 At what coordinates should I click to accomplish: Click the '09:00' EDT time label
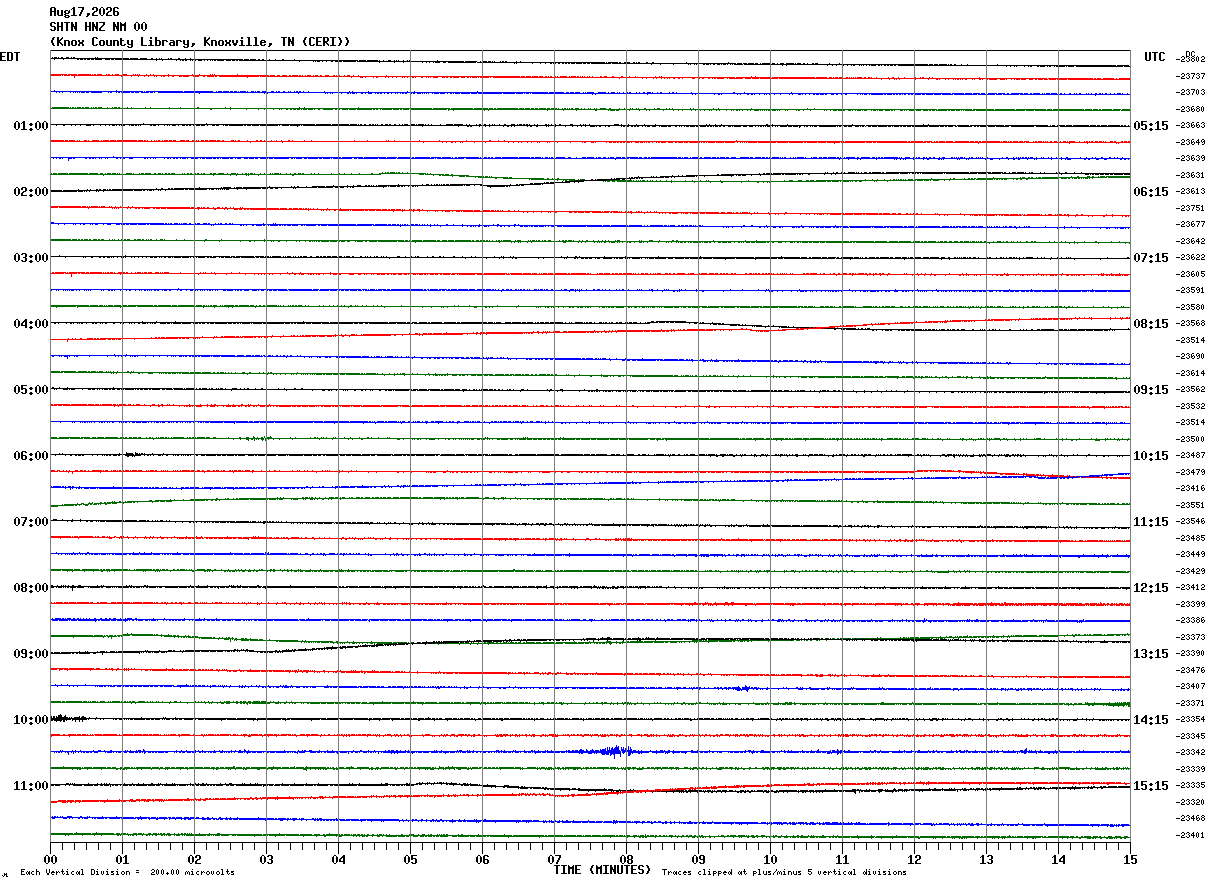30,654
